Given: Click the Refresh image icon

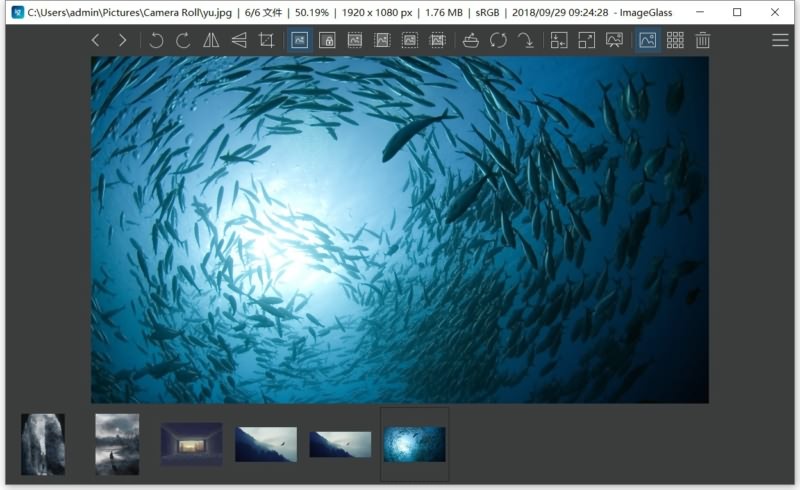Looking at the screenshot, I should point(498,40).
